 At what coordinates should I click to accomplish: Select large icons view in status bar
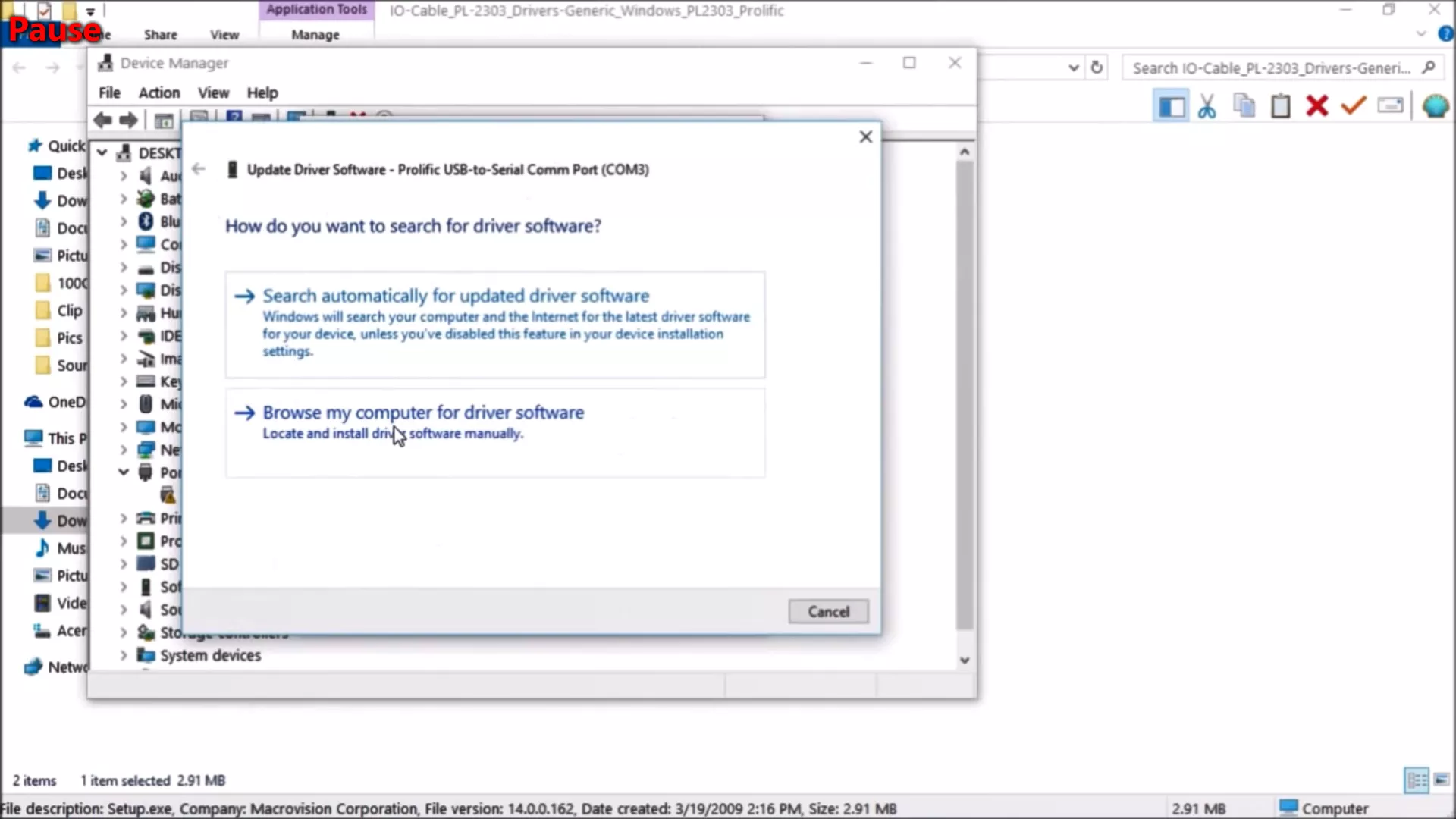click(x=1442, y=780)
